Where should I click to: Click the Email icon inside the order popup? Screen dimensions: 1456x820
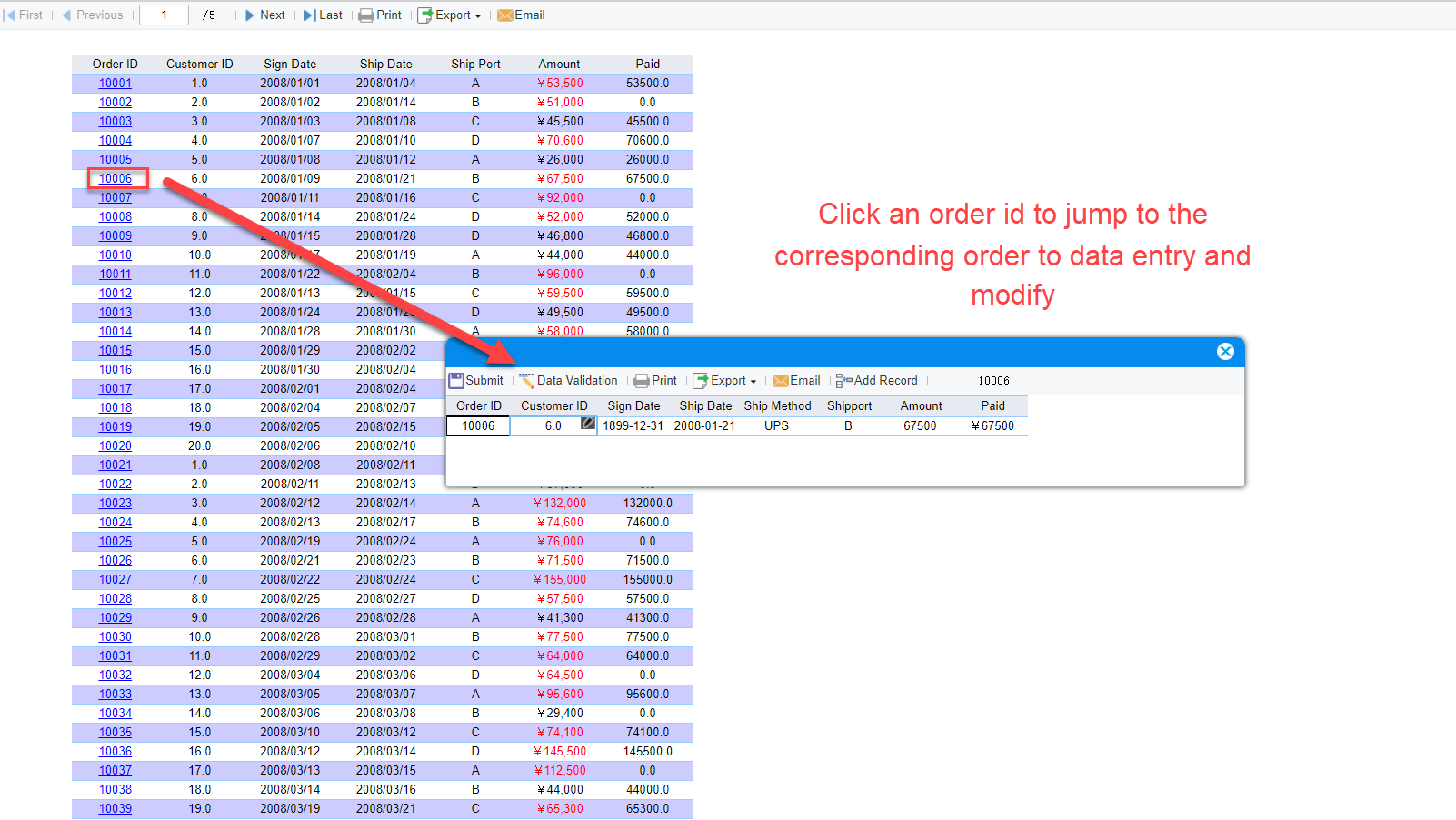(x=782, y=380)
